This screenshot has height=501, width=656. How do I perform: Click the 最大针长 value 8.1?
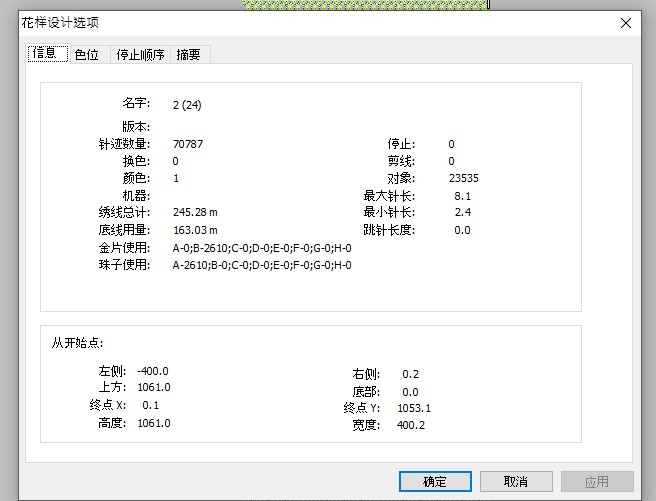tap(462, 196)
